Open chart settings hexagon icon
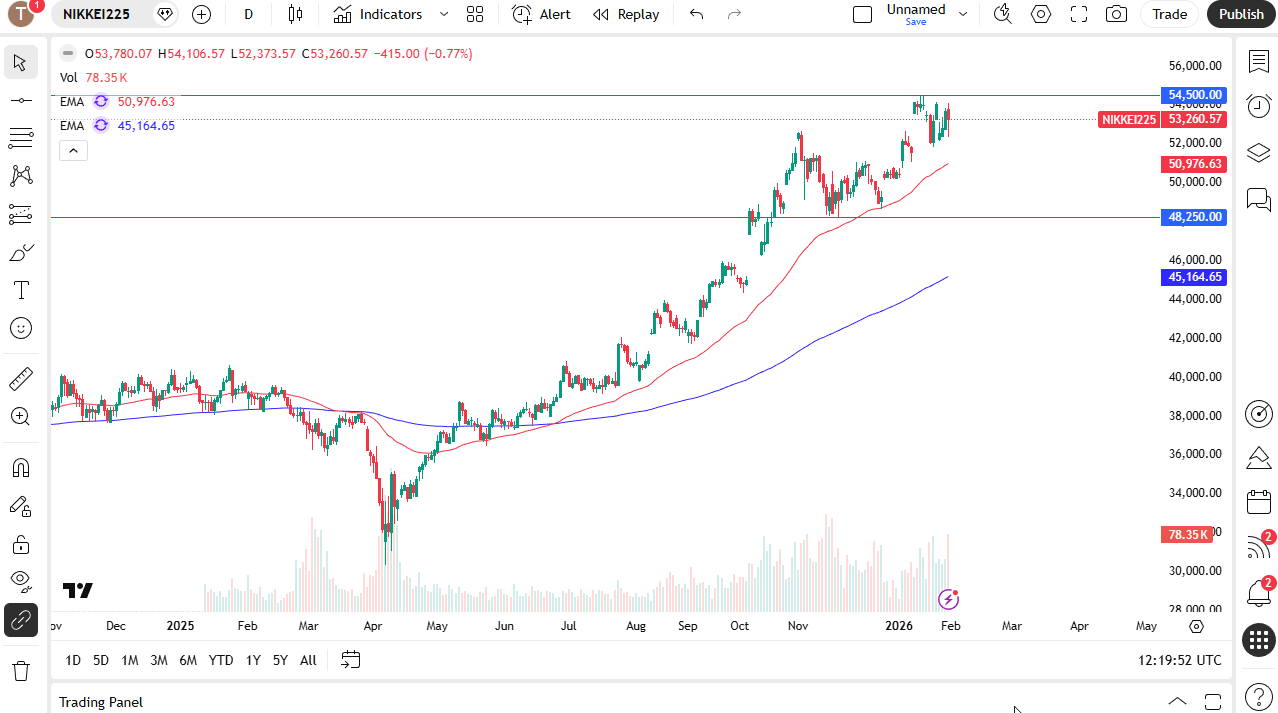 [1041, 14]
